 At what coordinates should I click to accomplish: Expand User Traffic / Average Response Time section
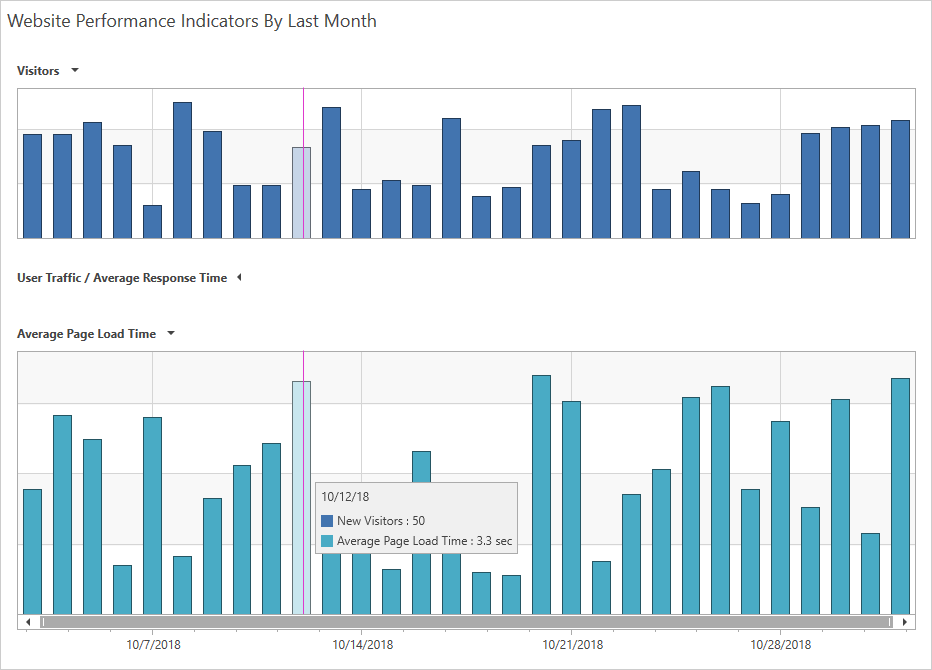pyautogui.click(x=239, y=278)
